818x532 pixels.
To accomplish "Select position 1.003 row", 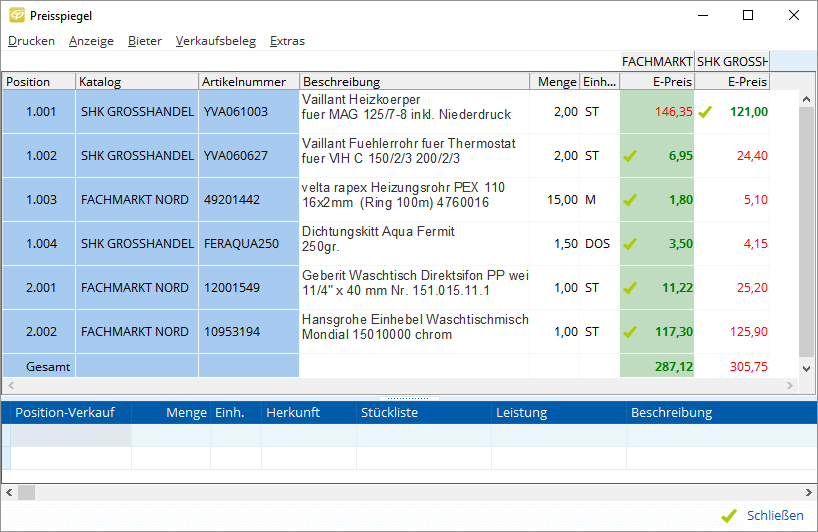I will [x=40, y=200].
